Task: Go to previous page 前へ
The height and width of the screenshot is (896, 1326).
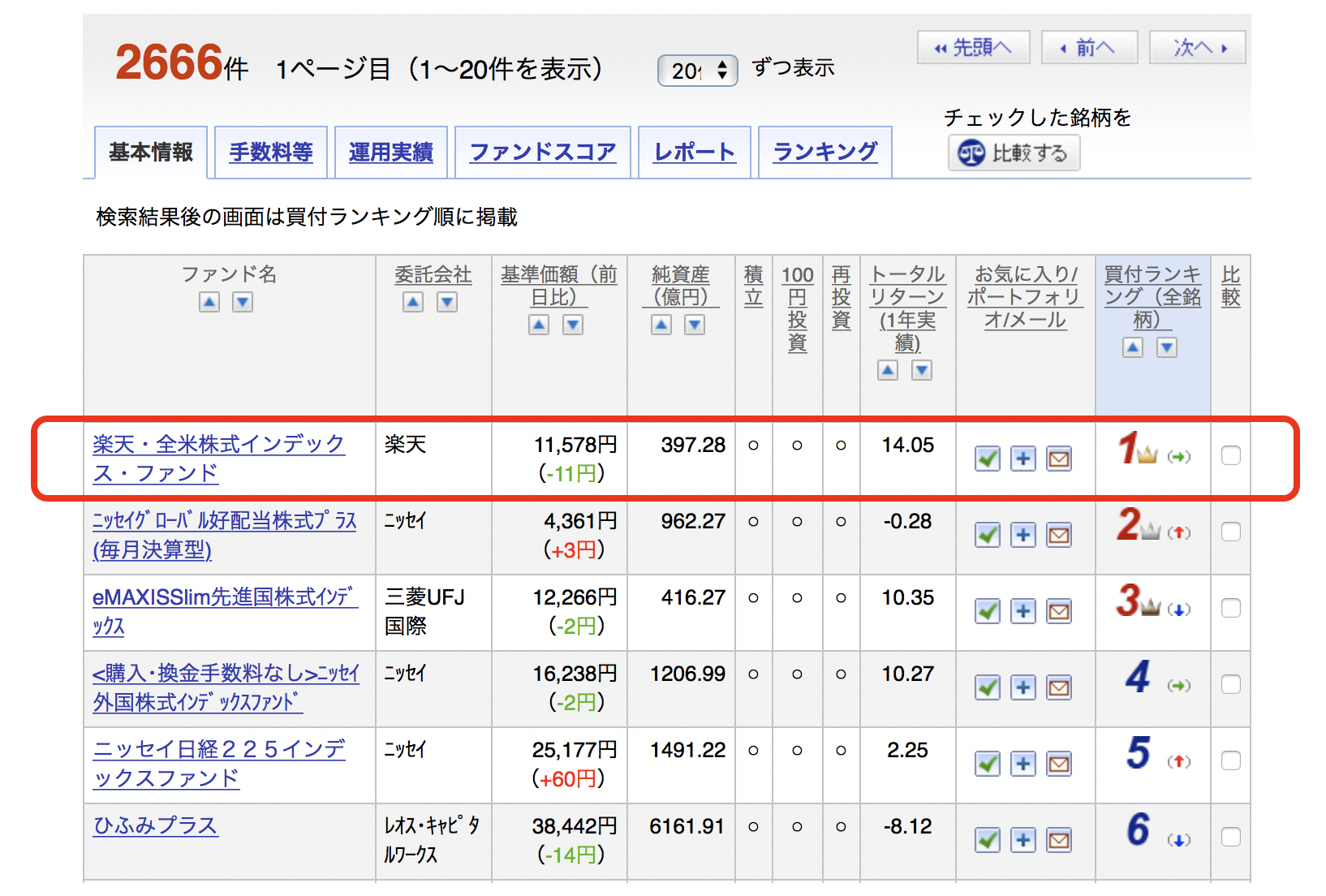Action: pyautogui.click(x=1090, y=47)
